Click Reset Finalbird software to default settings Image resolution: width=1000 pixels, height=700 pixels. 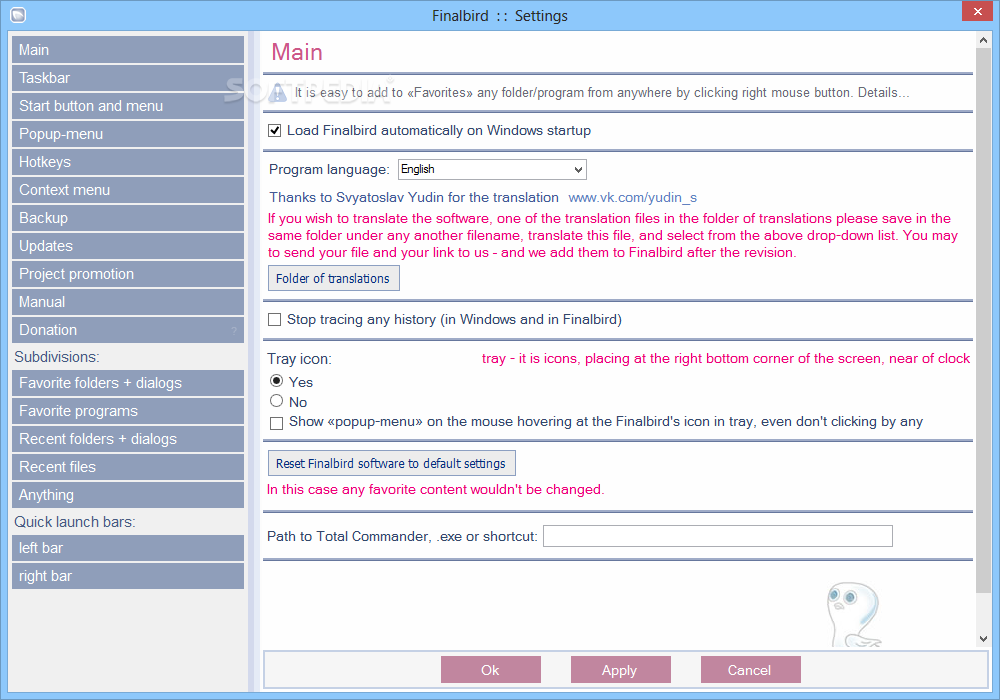point(392,463)
